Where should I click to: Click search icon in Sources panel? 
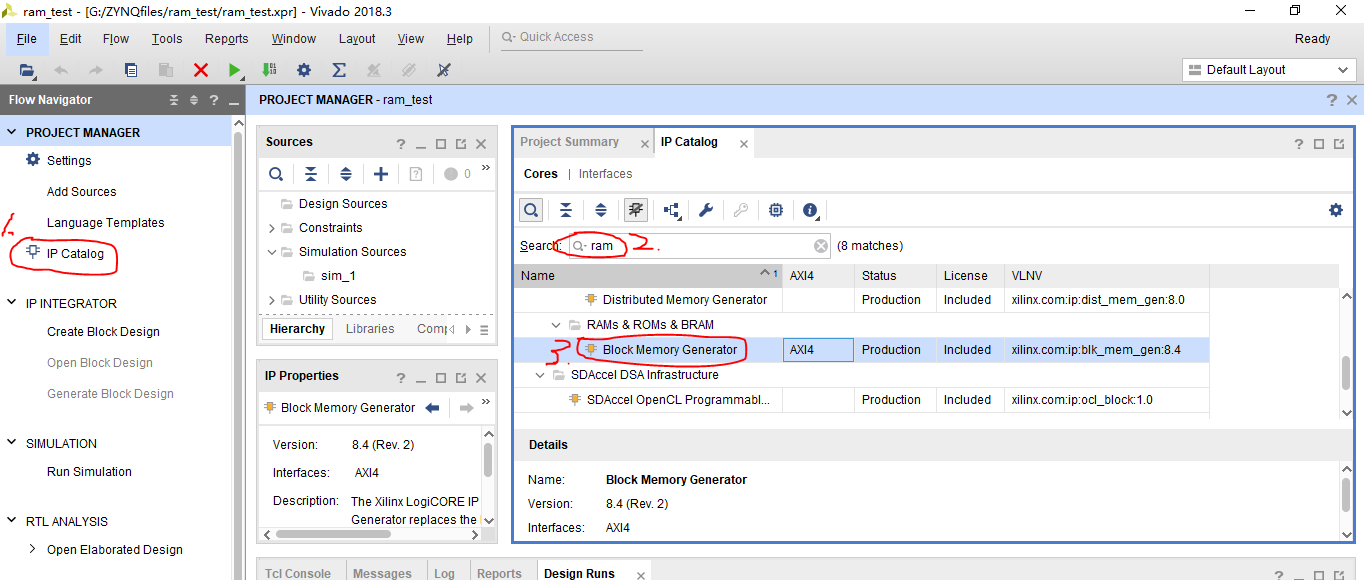(x=276, y=174)
